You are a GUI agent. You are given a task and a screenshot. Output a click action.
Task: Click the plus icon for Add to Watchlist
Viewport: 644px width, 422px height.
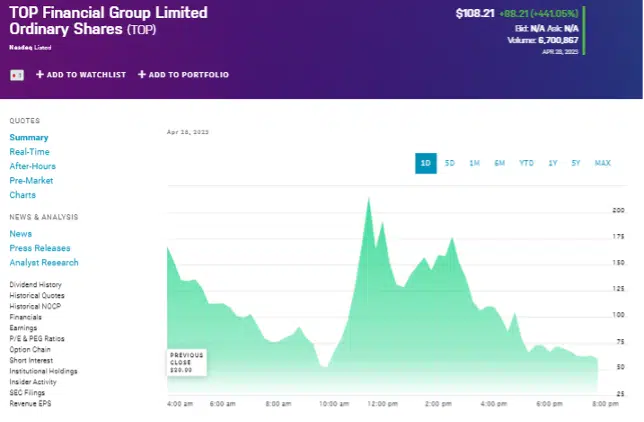pyautogui.click(x=40, y=74)
